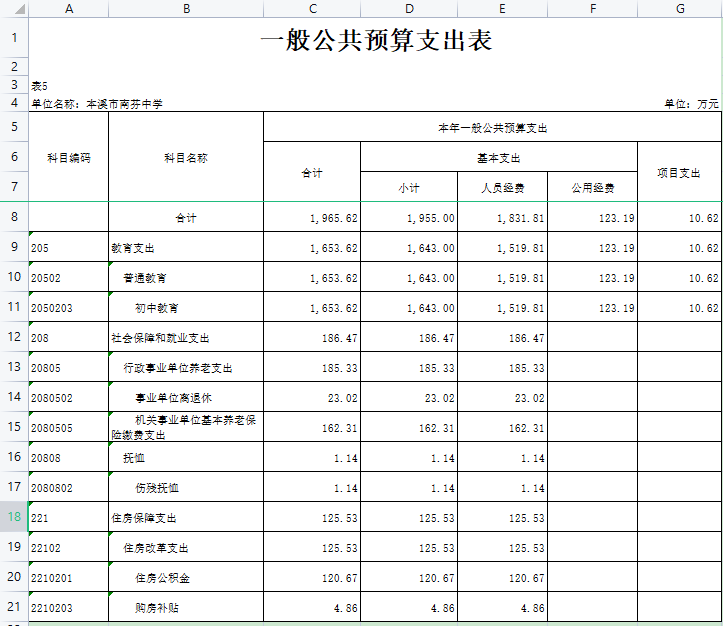
Task: Click the code cell 20502
Action: pos(69,278)
